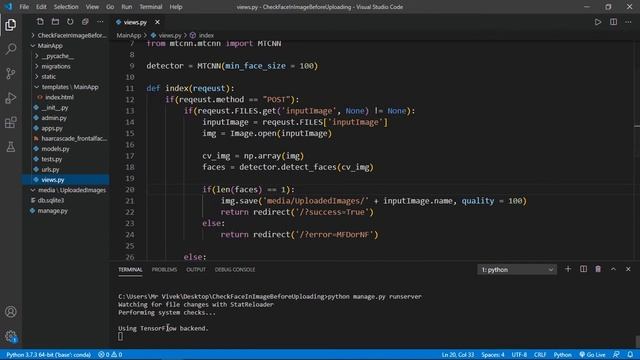The image size is (640, 360).
Task: Open the Explorer view in activity bar
Action: coord(11,25)
